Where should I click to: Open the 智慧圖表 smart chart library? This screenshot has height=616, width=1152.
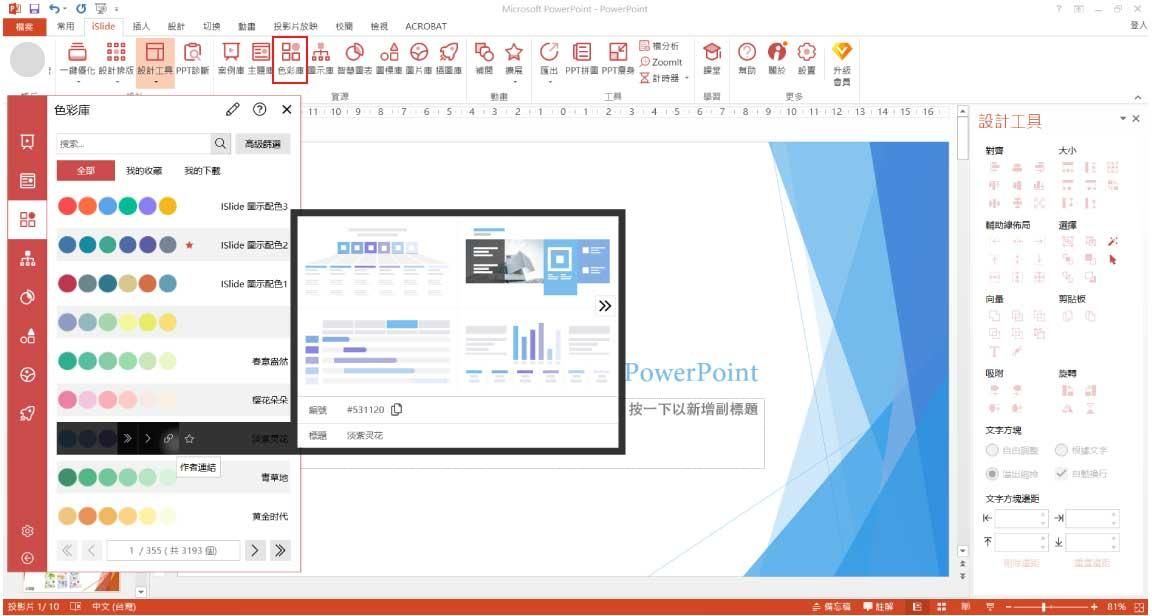pyautogui.click(x=354, y=57)
